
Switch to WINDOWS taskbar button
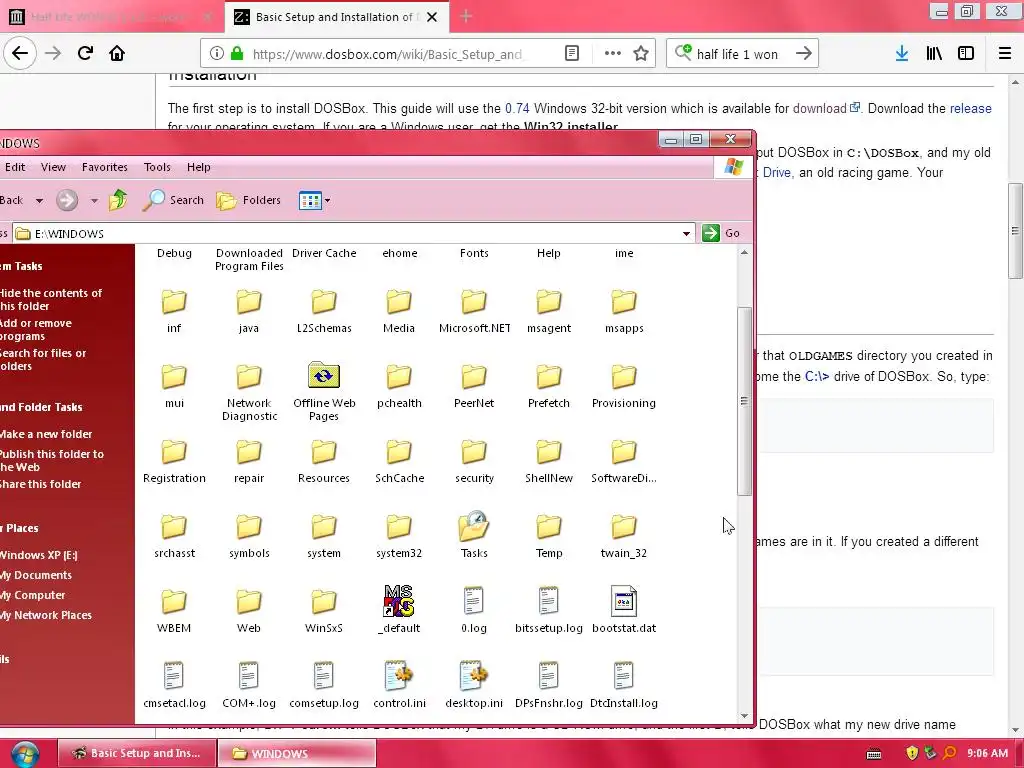point(297,753)
